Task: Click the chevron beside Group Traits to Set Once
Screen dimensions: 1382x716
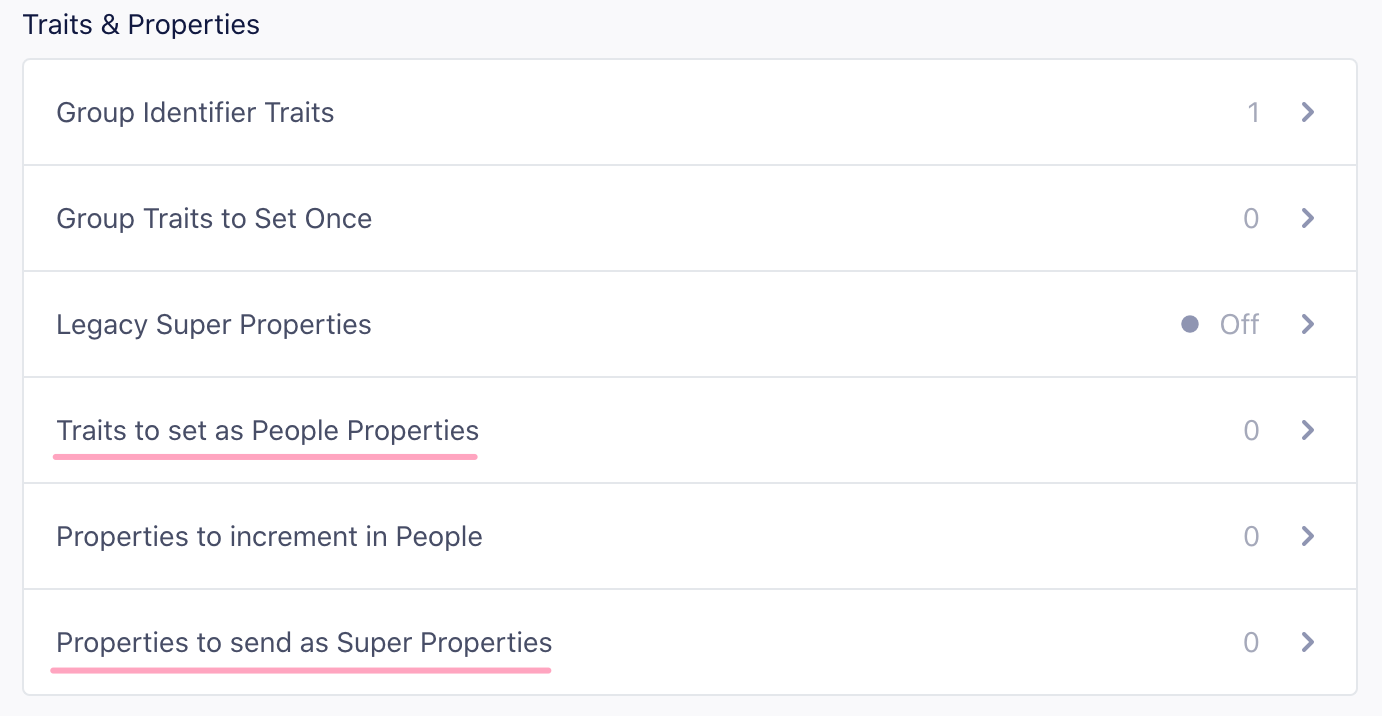Action: [1307, 218]
